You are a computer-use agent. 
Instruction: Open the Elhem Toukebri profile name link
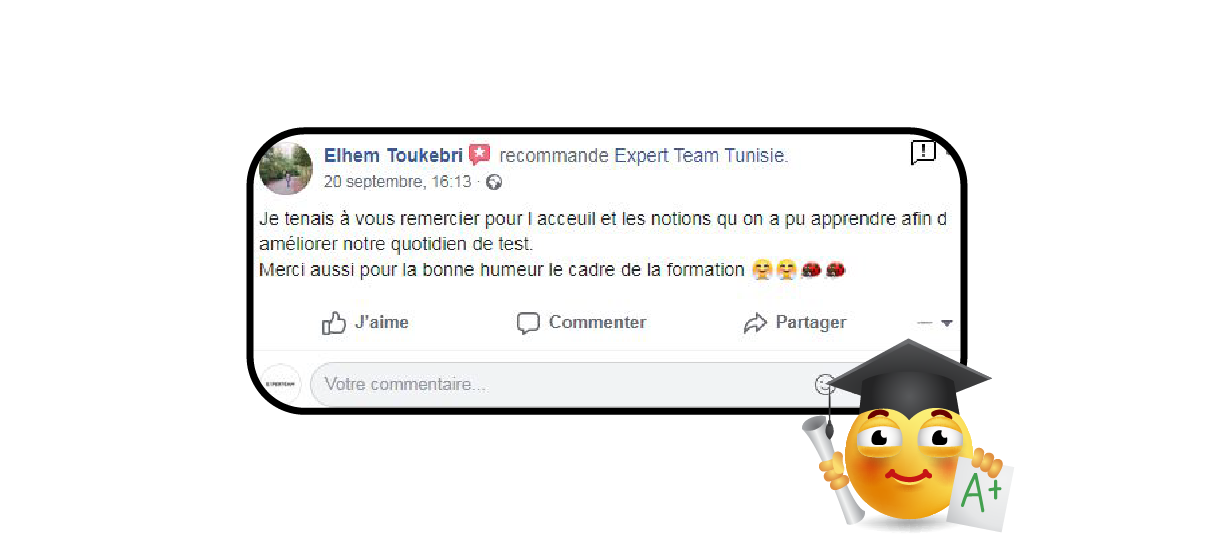[393, 156]
